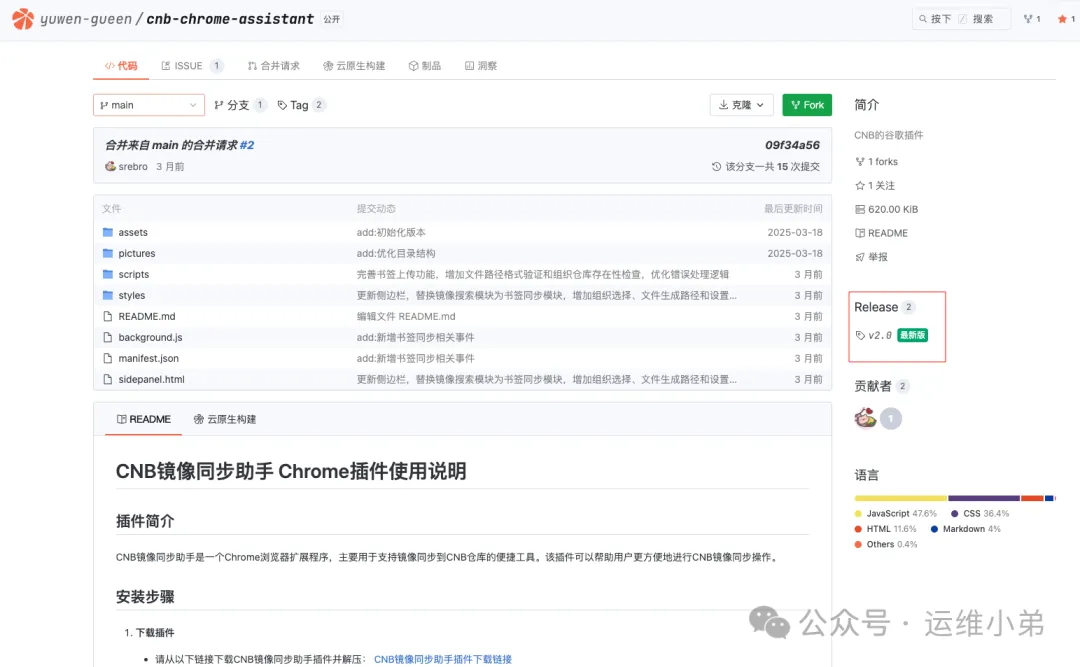Open the styles folder
Image resolution: width=1080 pixels, height=667 pixels.
pos(132,295)
